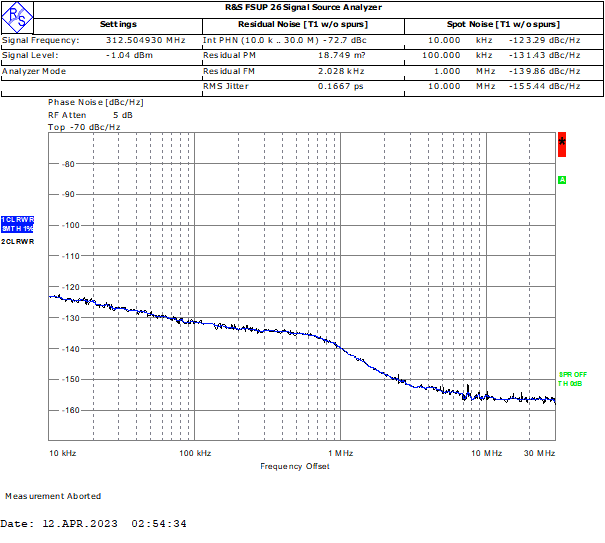Screen dimensions: 605x543
Task: Click the Residual PM value 18.749
Action: tap(341, 55)
